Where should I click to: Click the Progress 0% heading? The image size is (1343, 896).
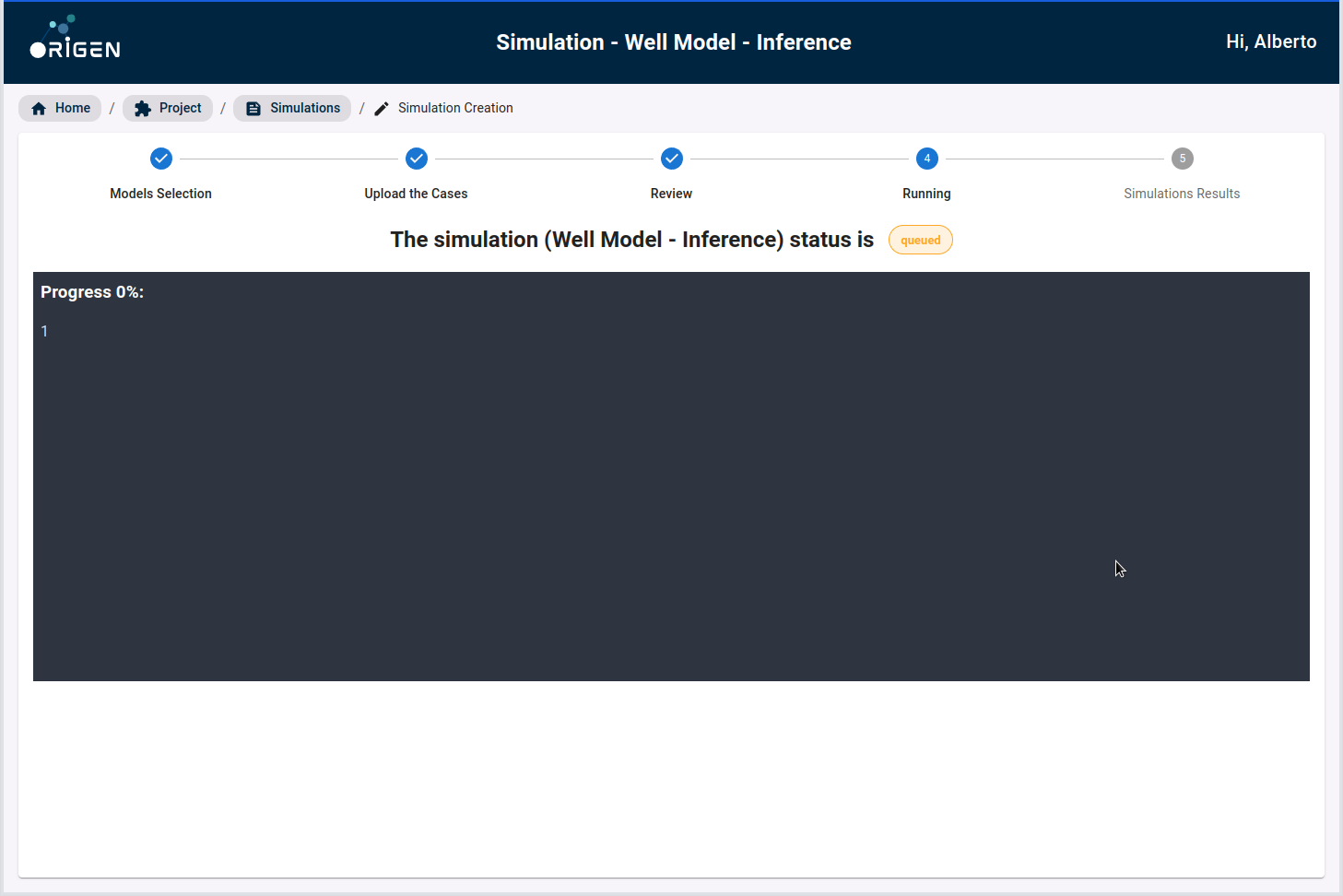click(92, 292)
